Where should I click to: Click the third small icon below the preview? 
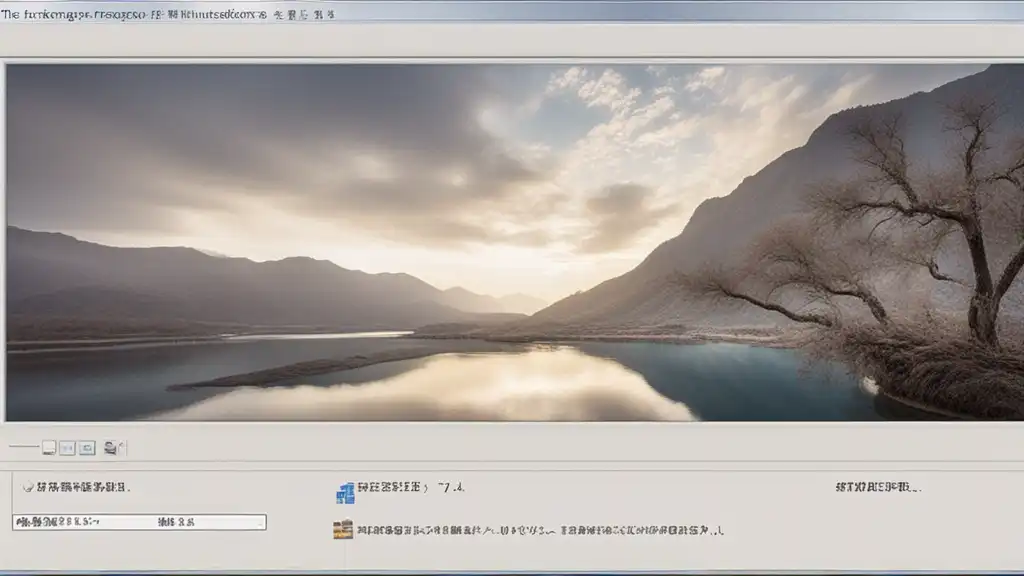click(x=87, y=448)
